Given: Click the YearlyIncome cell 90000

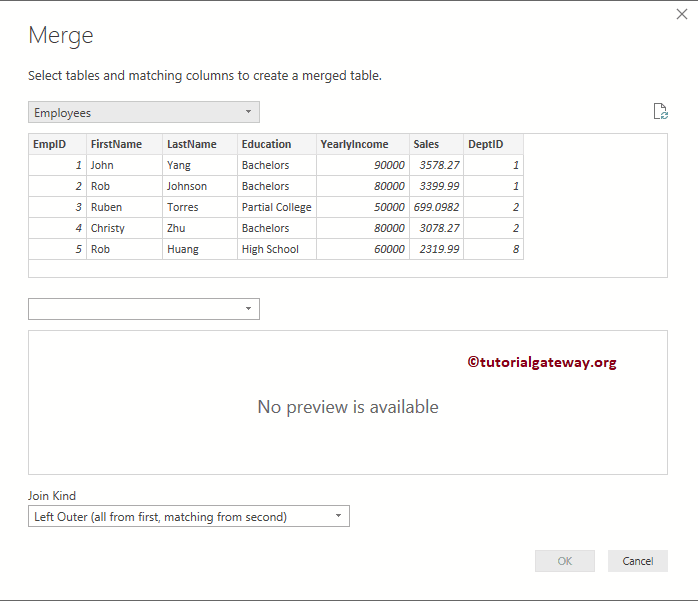Looking at the screenshot, I should [x=363, y=165].
